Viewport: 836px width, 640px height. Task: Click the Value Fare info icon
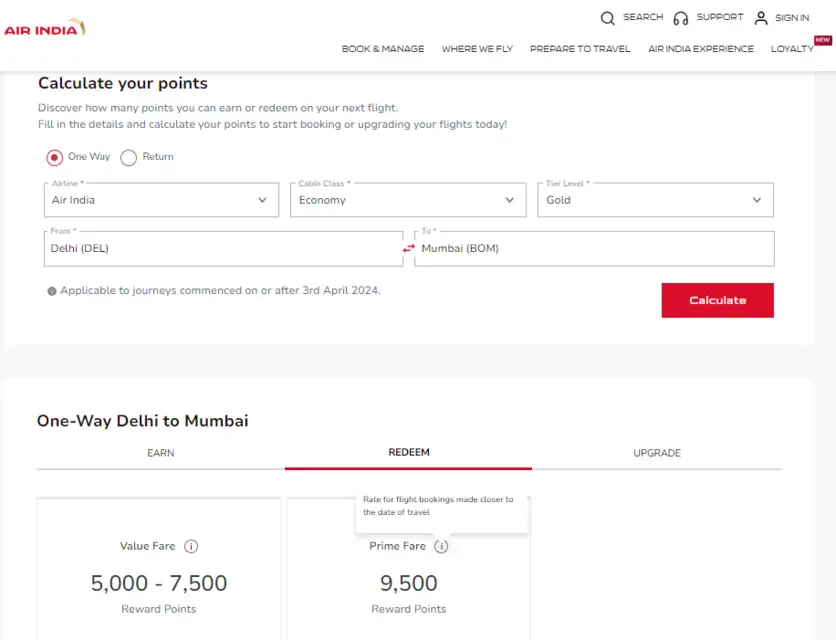point(191,546)
